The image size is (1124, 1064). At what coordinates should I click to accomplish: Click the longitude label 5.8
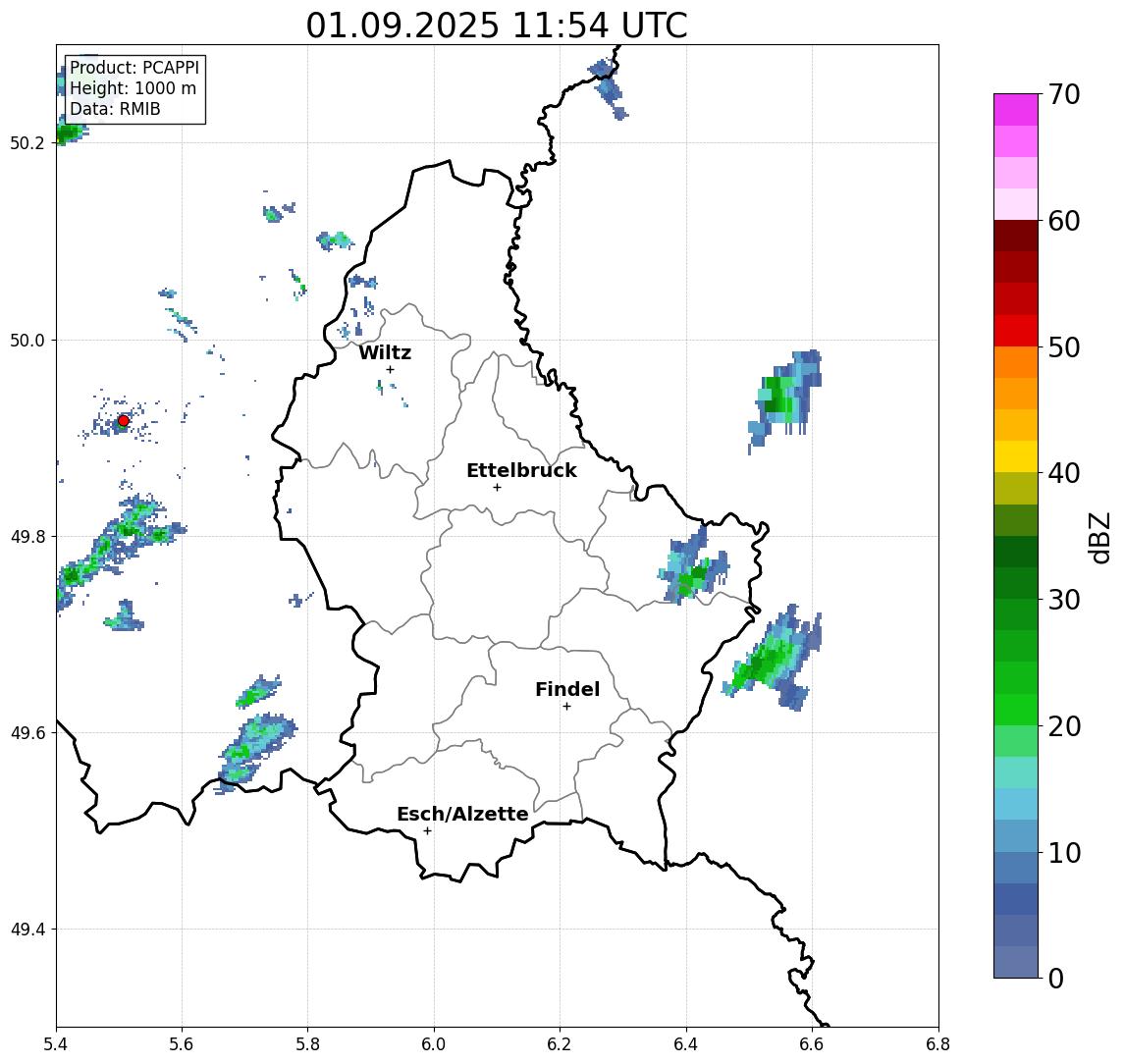[x=308, y=1044]
